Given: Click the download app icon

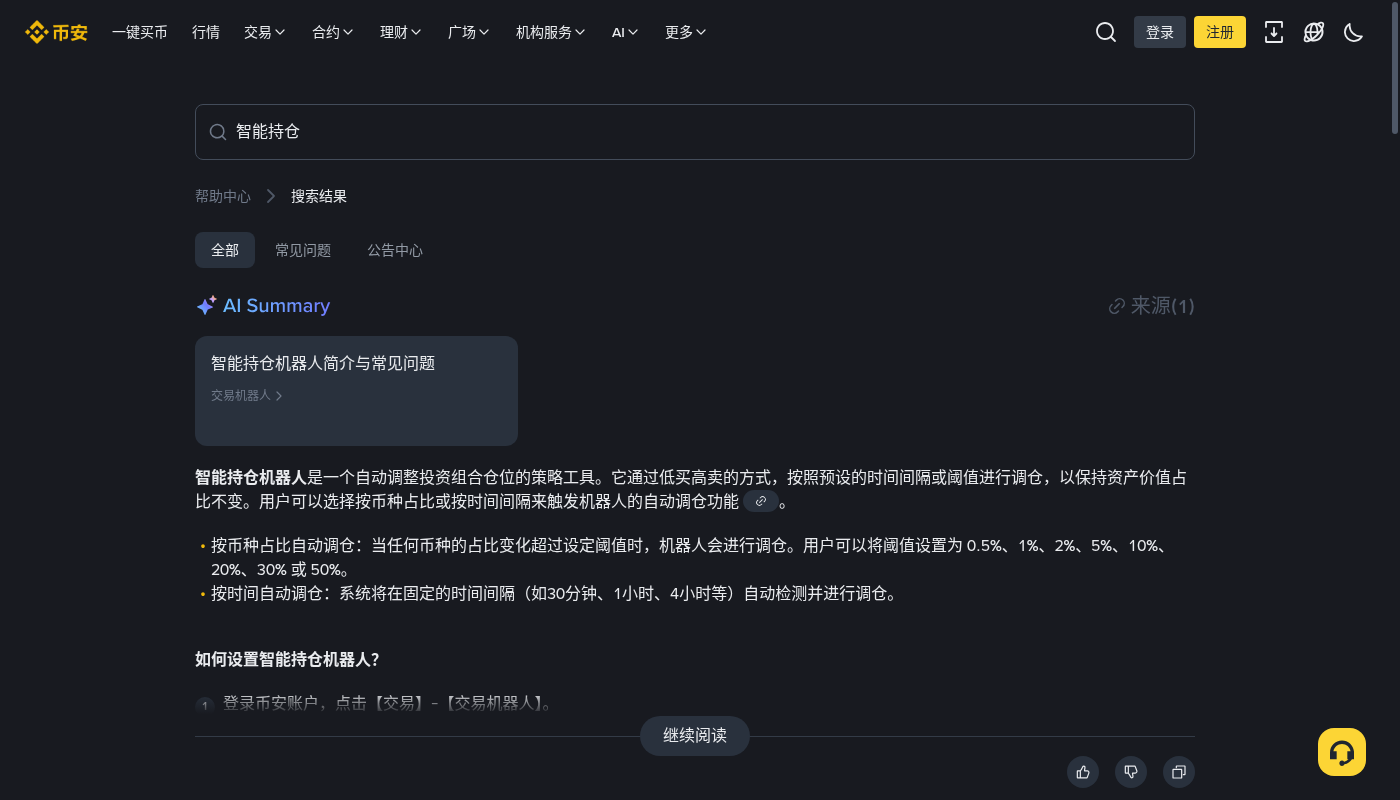Looking at the screenshot, I should (x=1274, y=32).
